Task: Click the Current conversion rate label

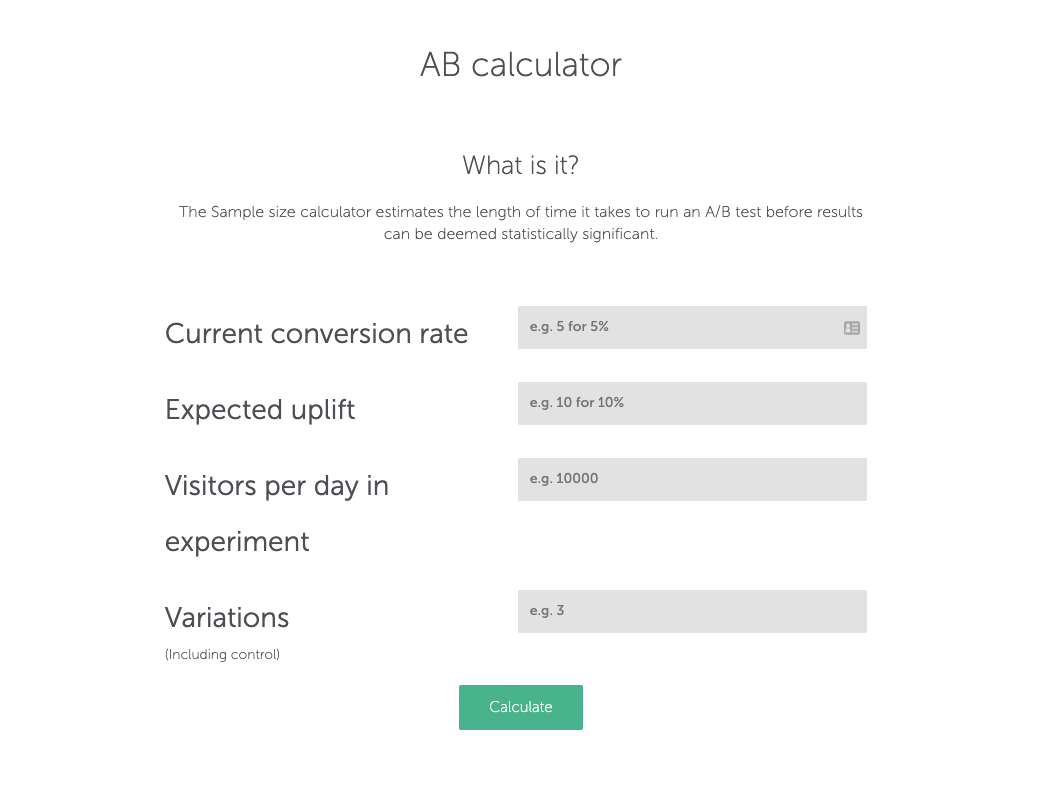Action: click(x=316, y=333)
